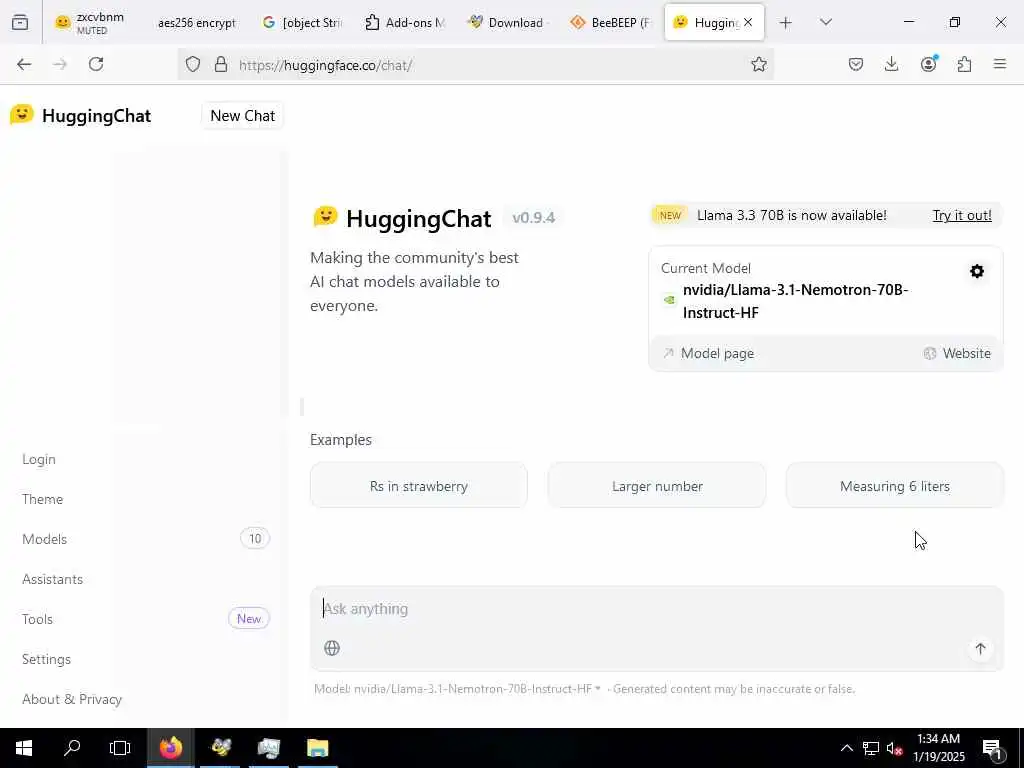The image size is (1024, 768).
Task: Open the model Website link
Action: click(957, 353)
